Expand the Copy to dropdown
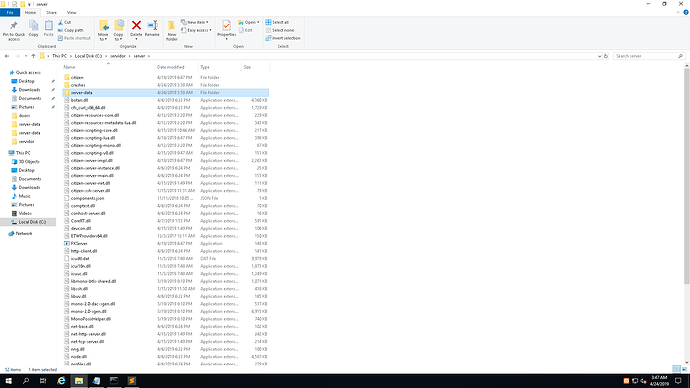Screen dimensions: 690x388 coord(119,30)
